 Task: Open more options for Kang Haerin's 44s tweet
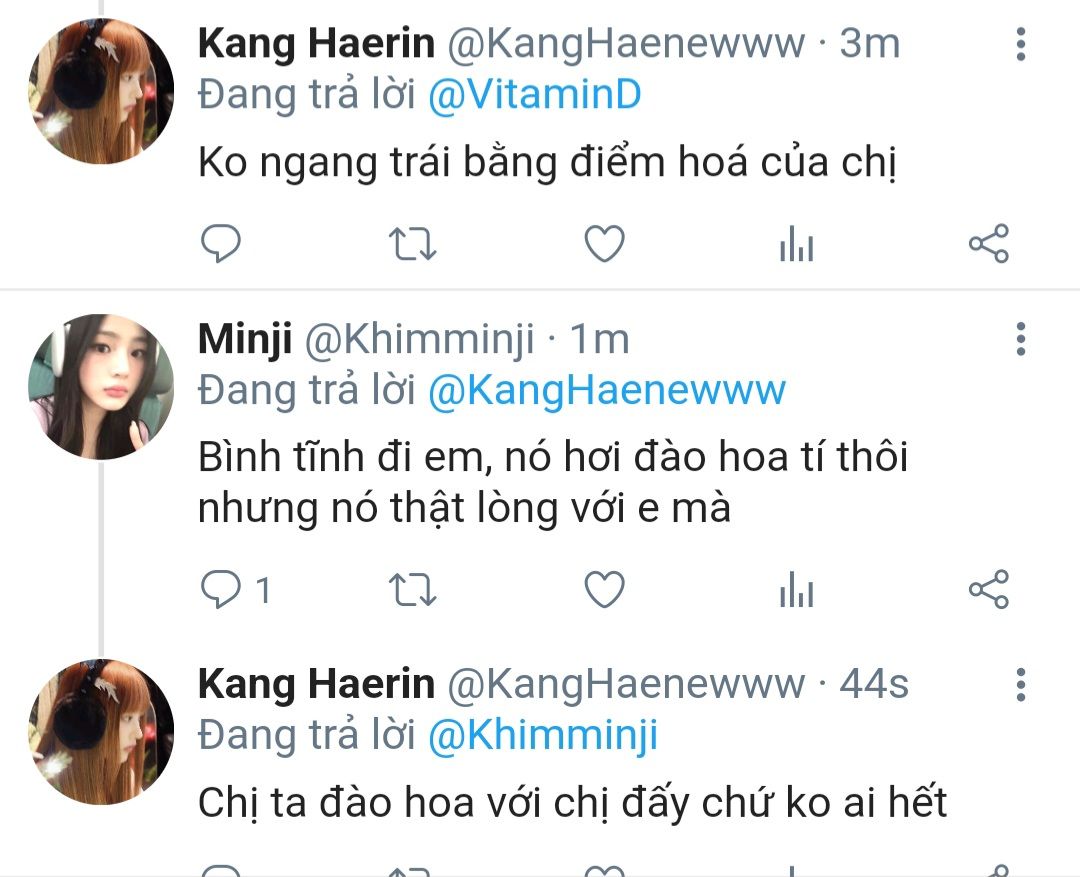1021,685
